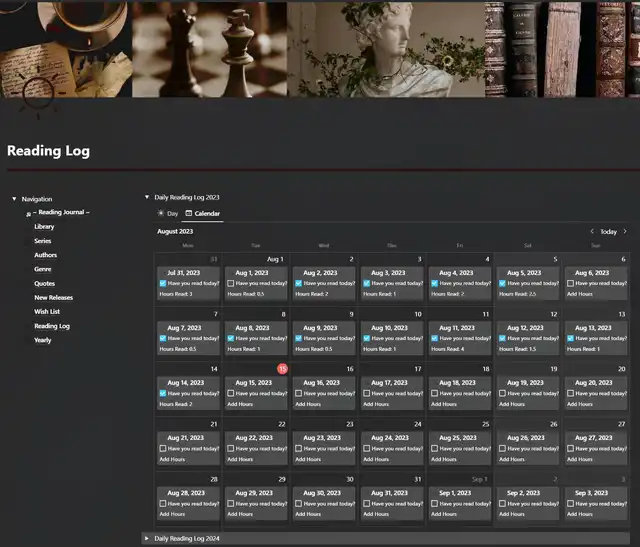This screenshot has width=640, height=547.
Task: Click 'Add Hours' on the Aug 20, 2023 card
Action: 579,404
